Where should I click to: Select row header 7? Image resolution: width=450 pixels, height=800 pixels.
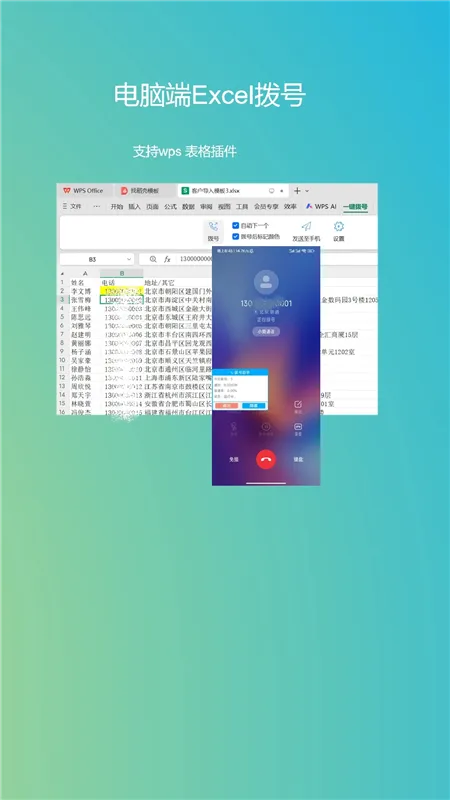click(62, 334)
